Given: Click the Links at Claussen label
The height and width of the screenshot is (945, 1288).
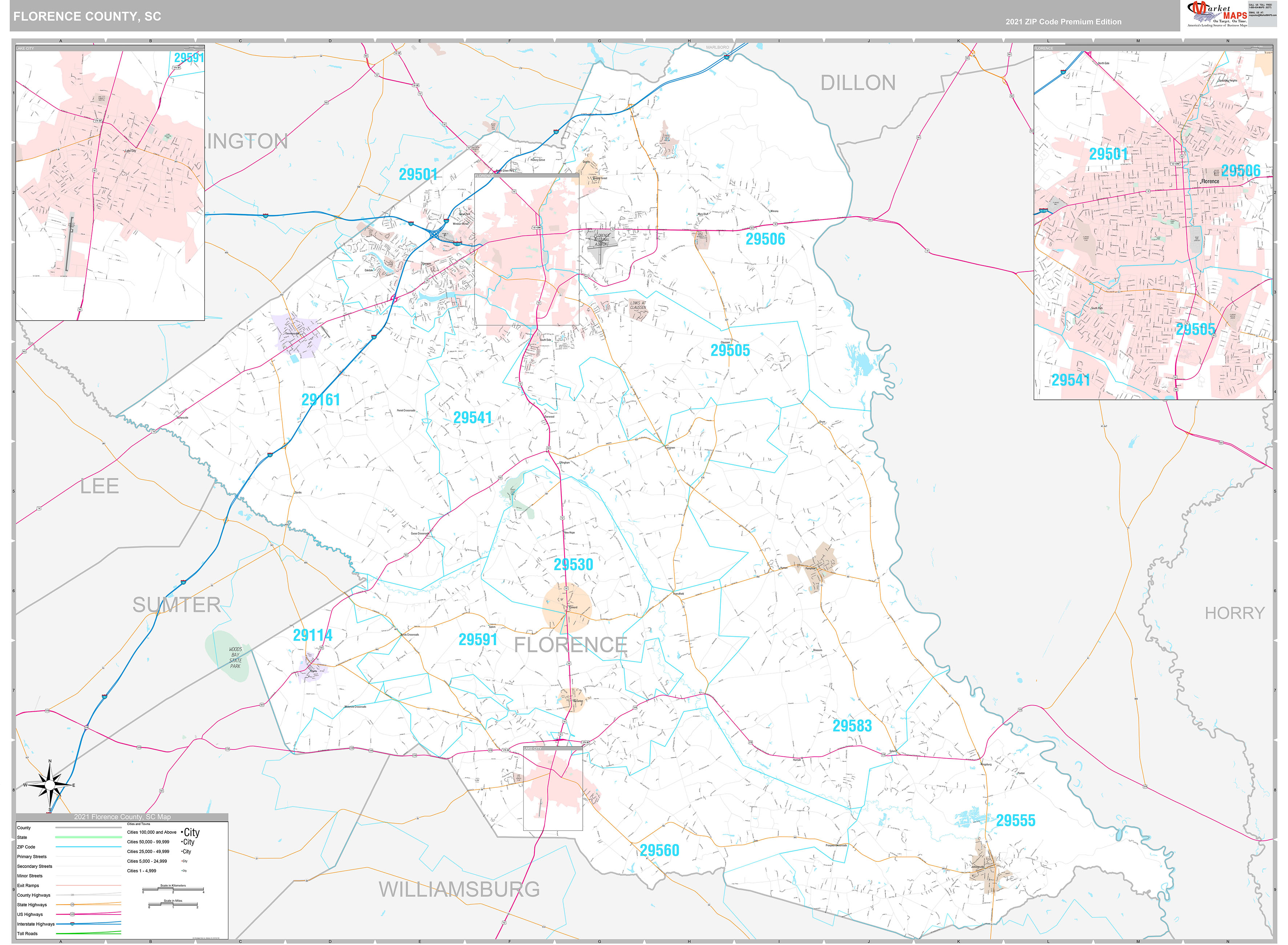Looking at the screenshot, I should pyautogui.click(x=637, y=305).
